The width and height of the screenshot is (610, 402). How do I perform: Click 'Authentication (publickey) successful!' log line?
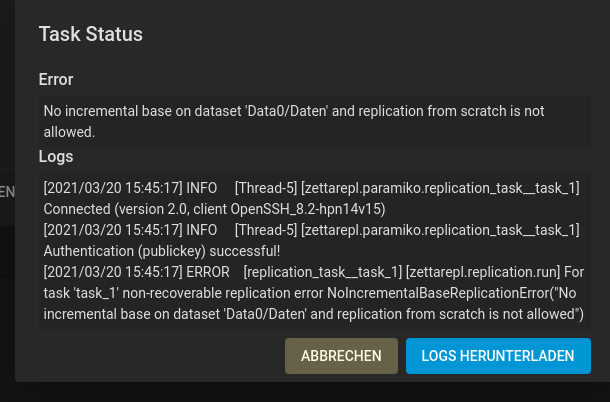tap(162, 251)
